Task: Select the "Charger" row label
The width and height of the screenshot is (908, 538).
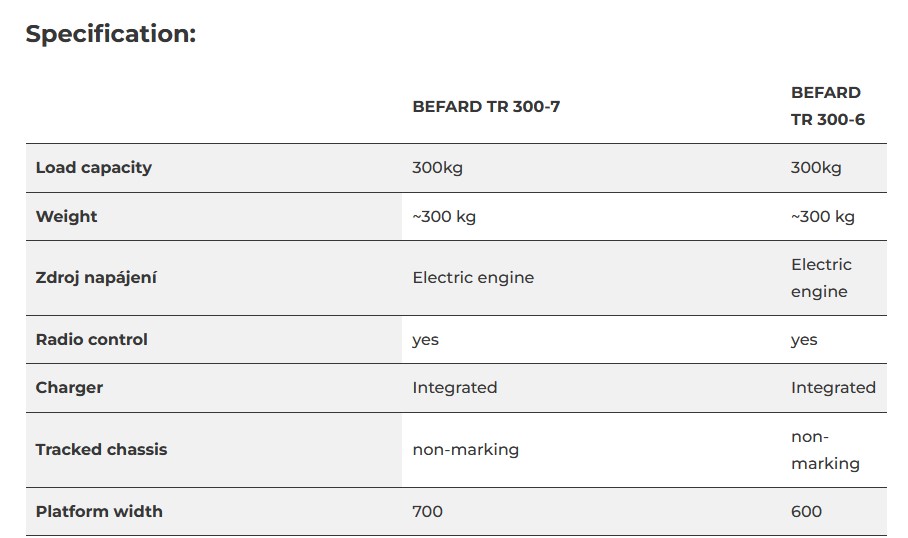Action: click(x=69, y=387)
